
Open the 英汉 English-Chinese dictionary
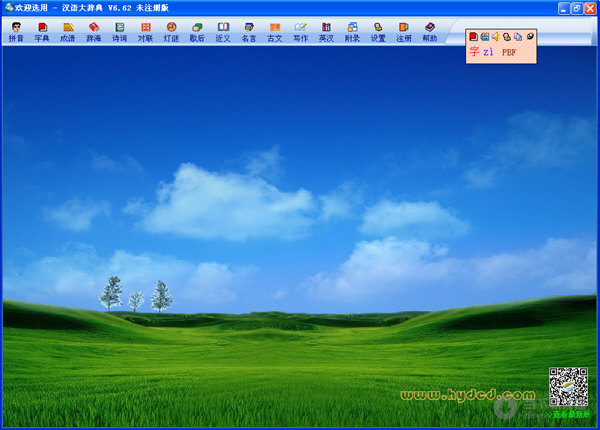(x=326, y=32)
